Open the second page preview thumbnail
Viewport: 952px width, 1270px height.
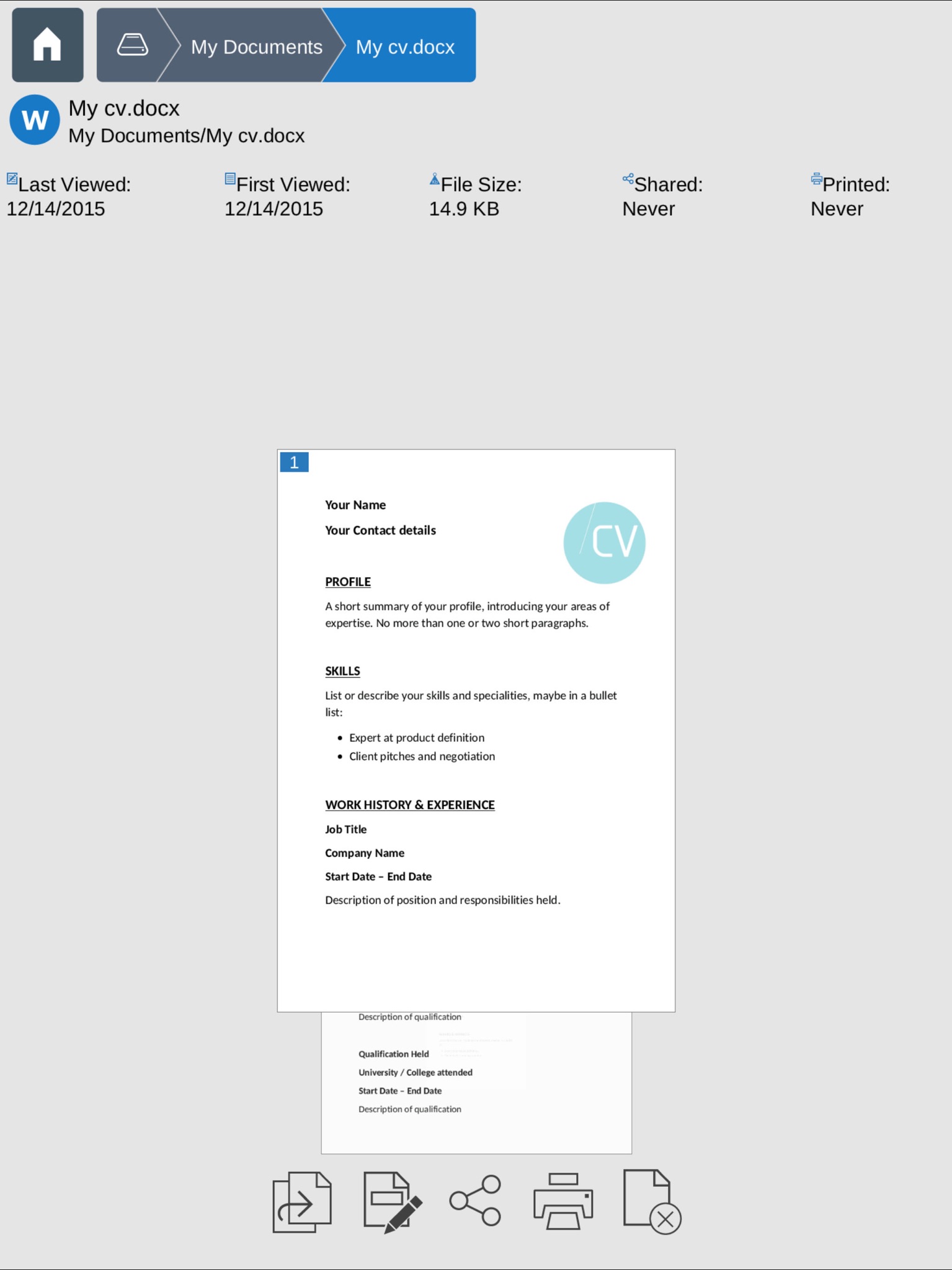(476, 1083)
